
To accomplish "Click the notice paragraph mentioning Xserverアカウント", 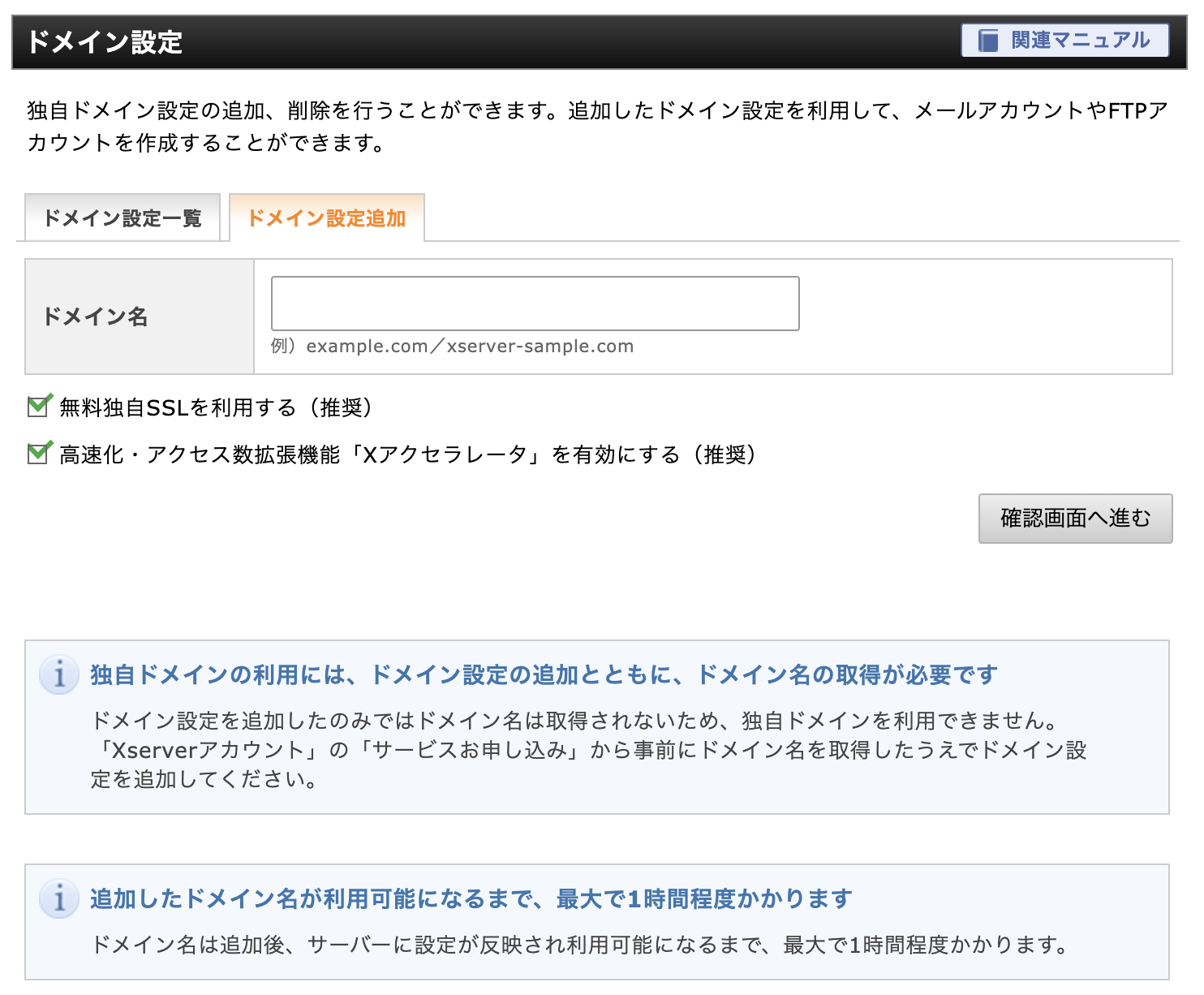I will pos(588,750).
